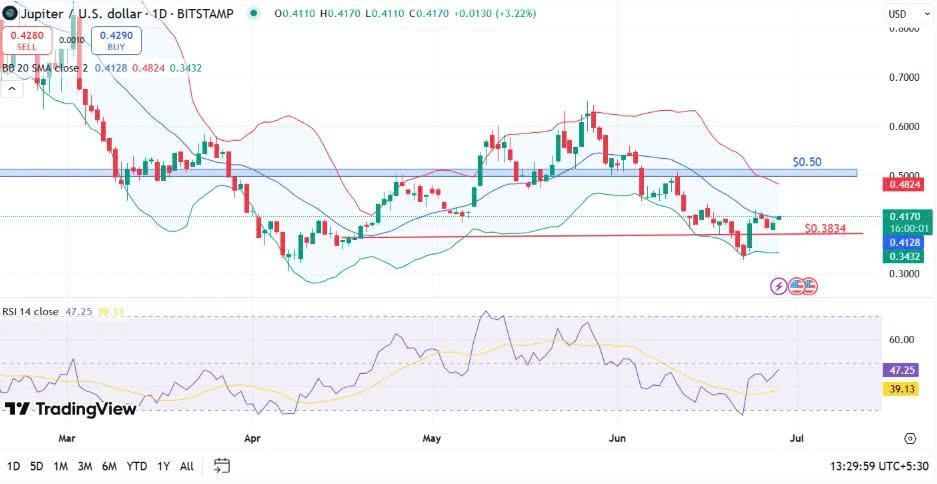Select the 1D time range

[x=13, y=466]
